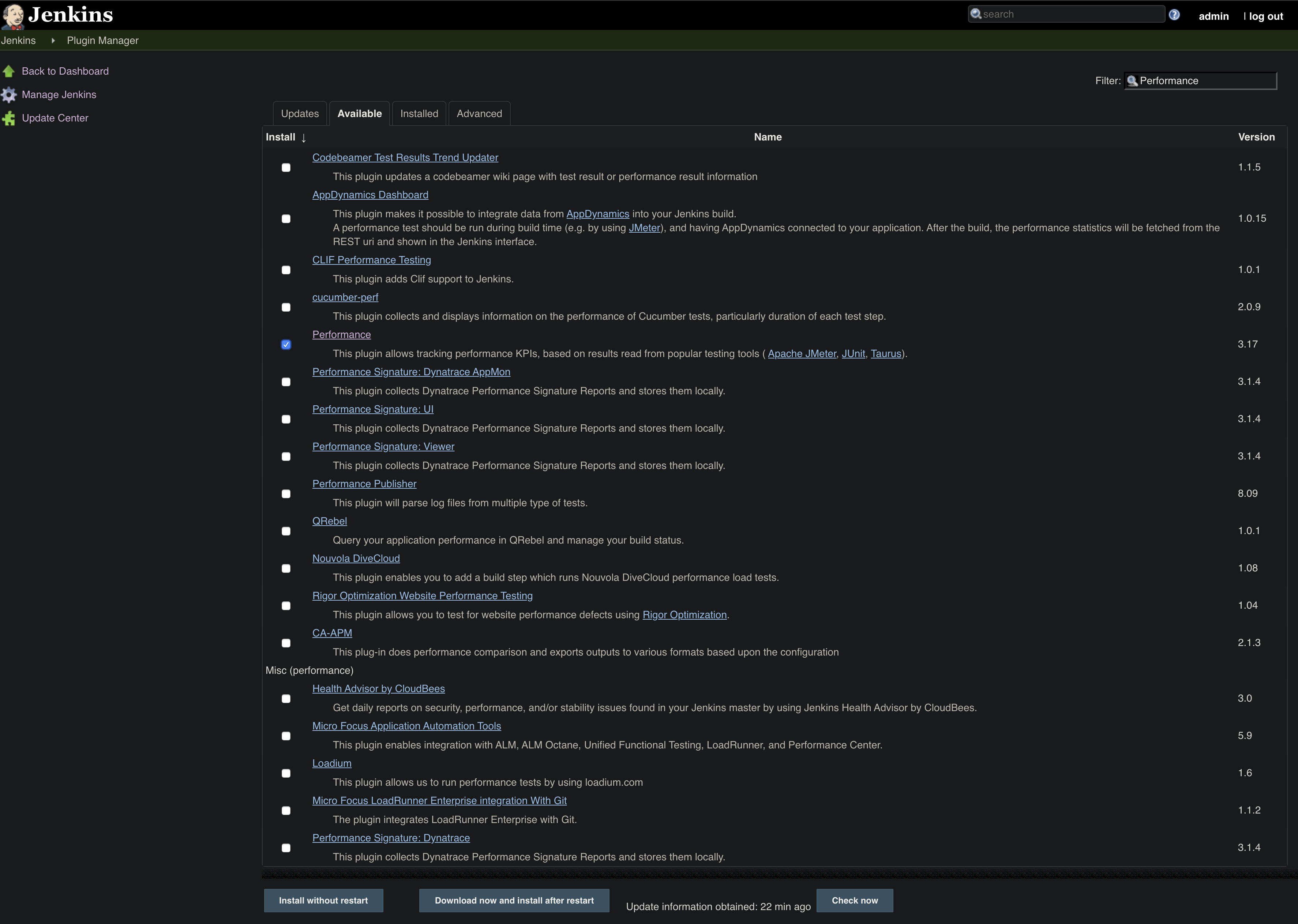This screenshot has height=924, width=1298.
Task: Expand the breadcrumb arrow after Jenkins
Action: pos(53,40)
